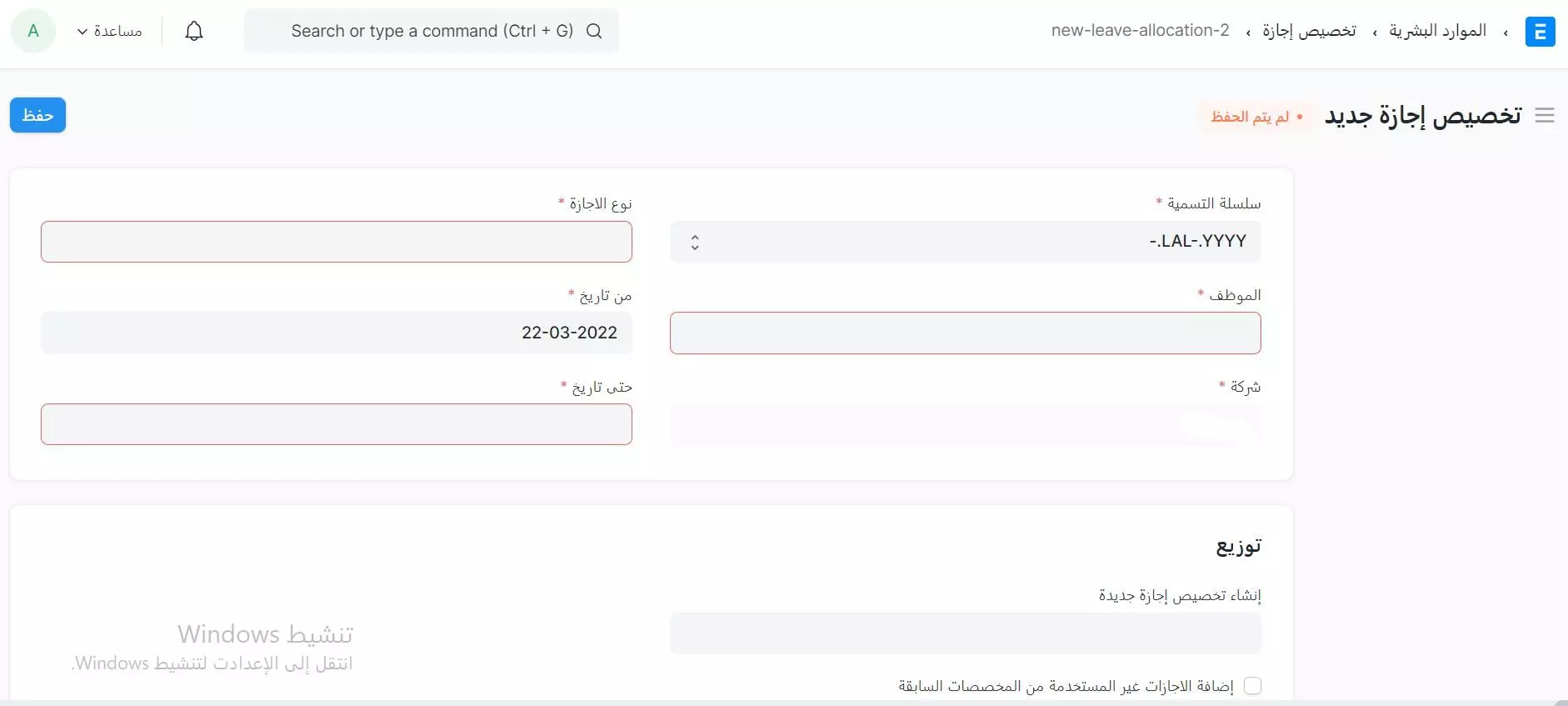
Task: Go to الموارد البشرية breadcrumb
Action: (1437, 31)
